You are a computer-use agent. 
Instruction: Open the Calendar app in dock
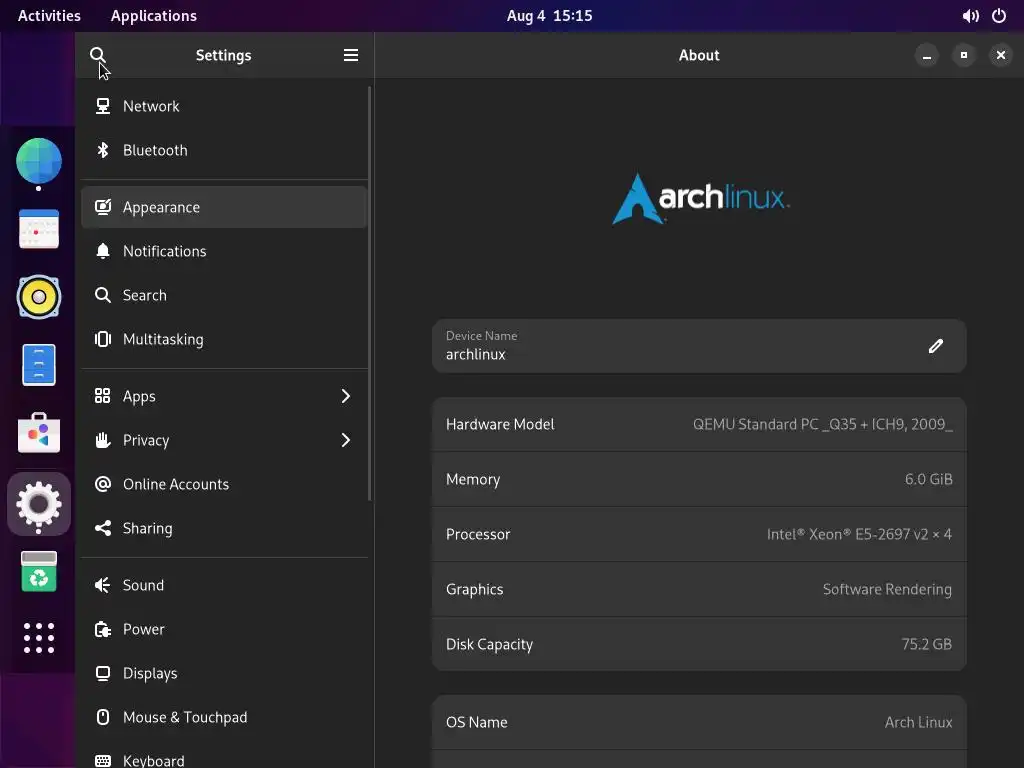click(39, 229)
